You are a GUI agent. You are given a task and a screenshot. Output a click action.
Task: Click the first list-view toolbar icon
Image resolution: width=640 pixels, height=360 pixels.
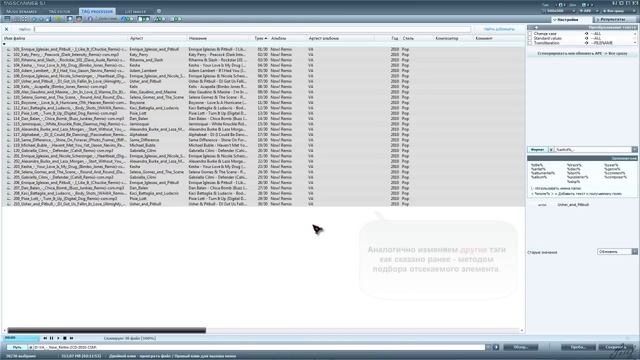click(7, 19)
